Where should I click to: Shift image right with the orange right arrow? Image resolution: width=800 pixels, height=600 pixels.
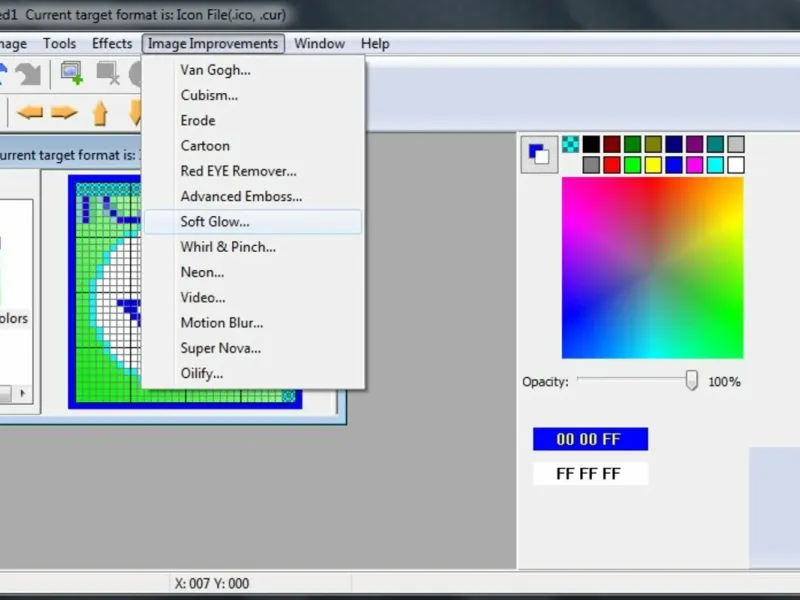click(x=64, y=112)
